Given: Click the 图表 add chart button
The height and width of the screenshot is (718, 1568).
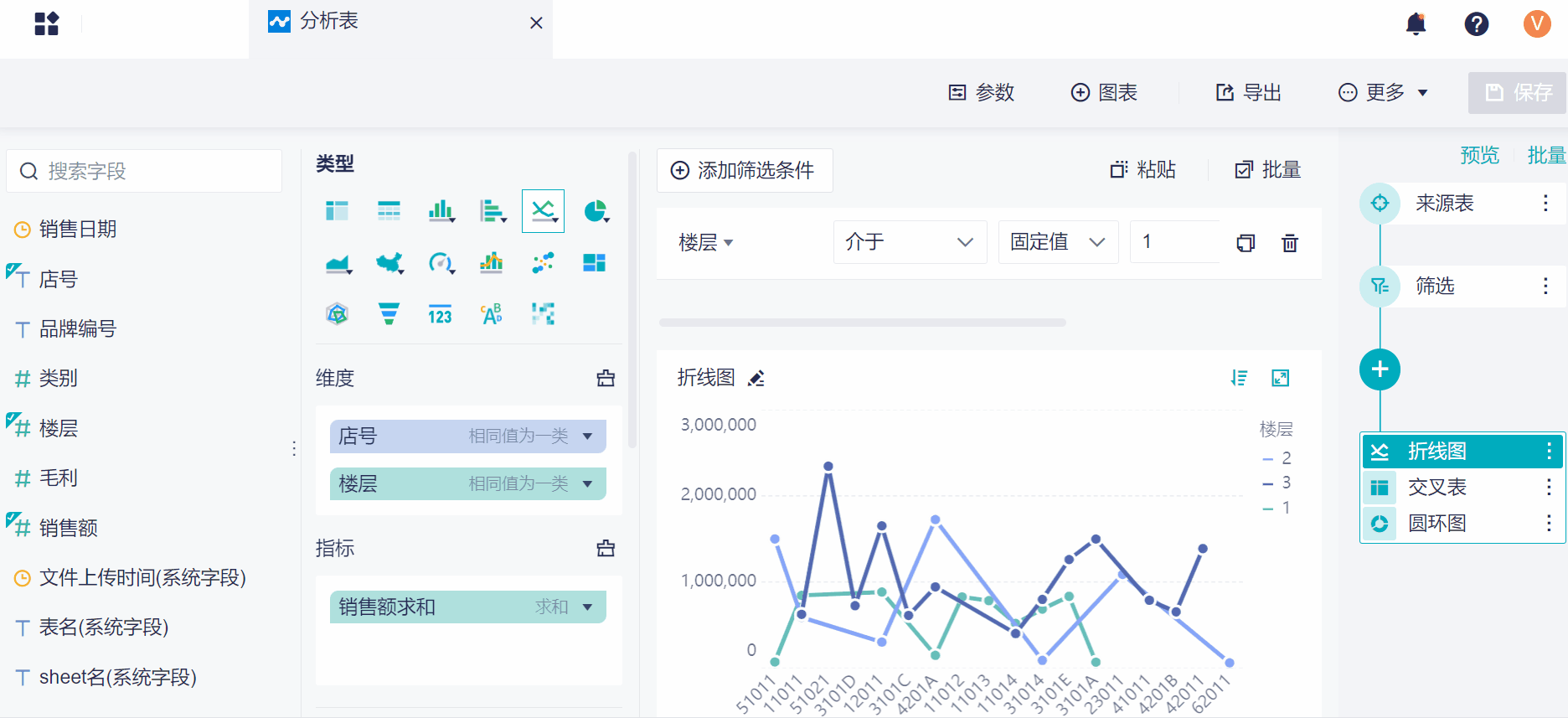Looking at the screenshot, I should click(x=1104, y=93).
